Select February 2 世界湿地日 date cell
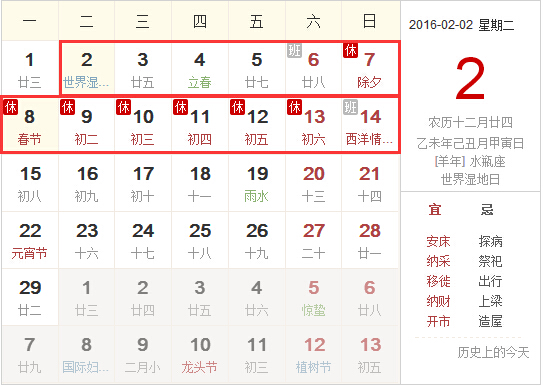 [x=86, y=68]
